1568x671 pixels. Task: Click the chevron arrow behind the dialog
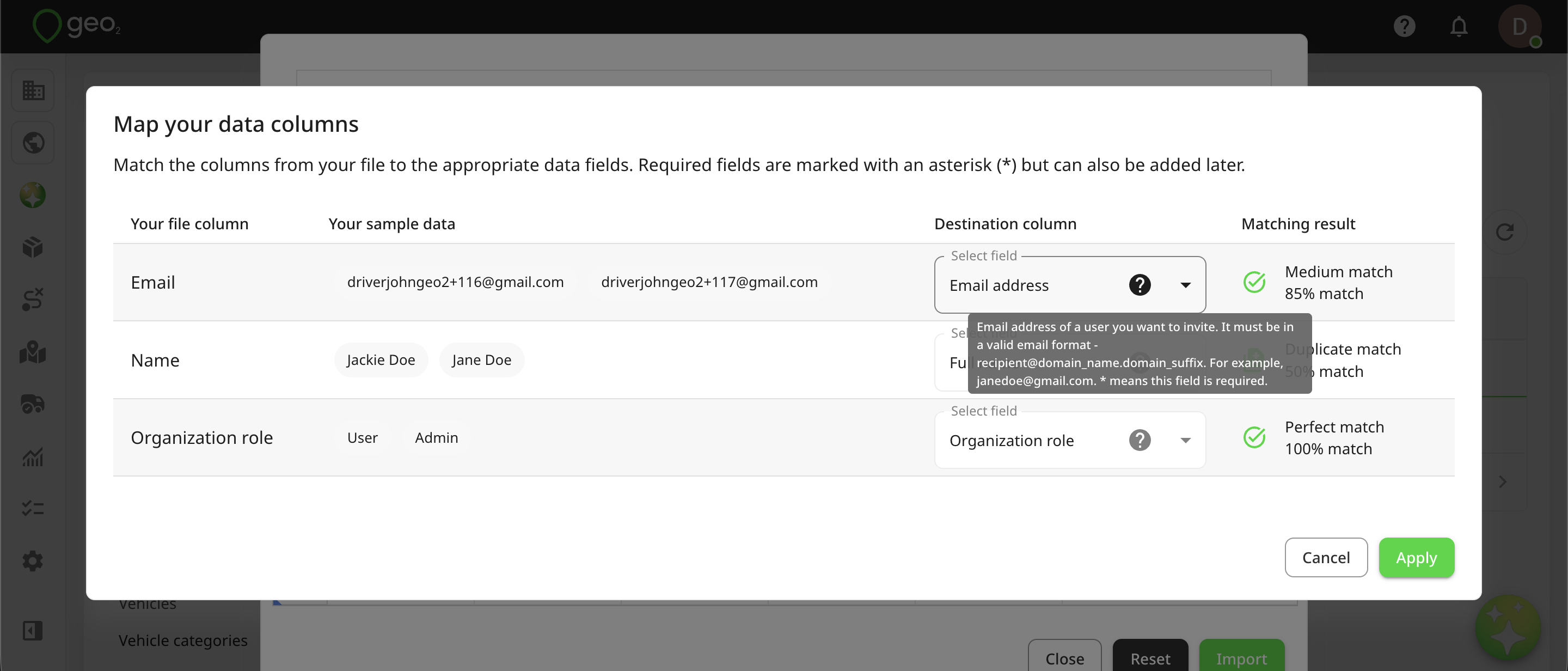pos(1503,481)
